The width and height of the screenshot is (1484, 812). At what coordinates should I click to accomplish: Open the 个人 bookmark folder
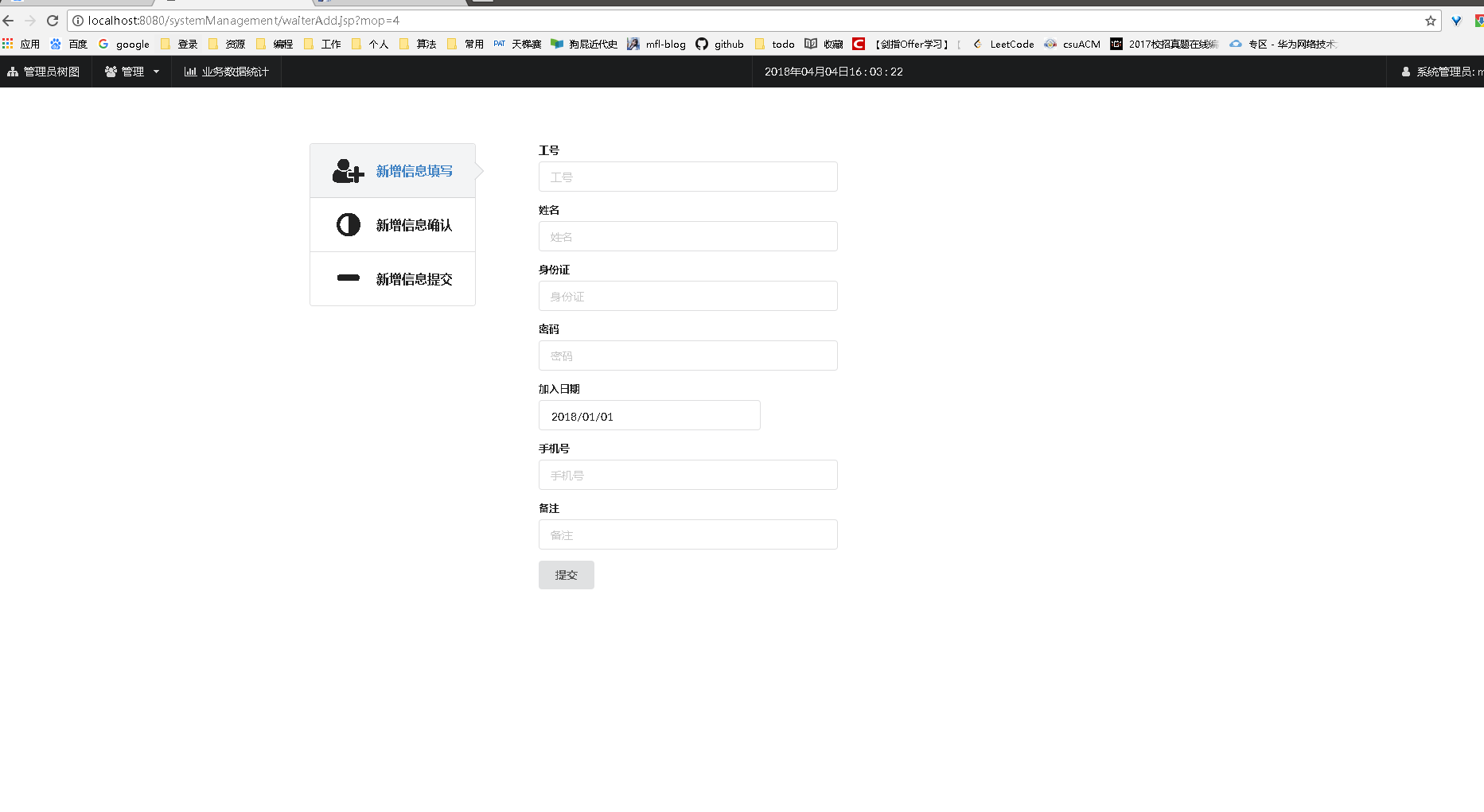[370, 44]
